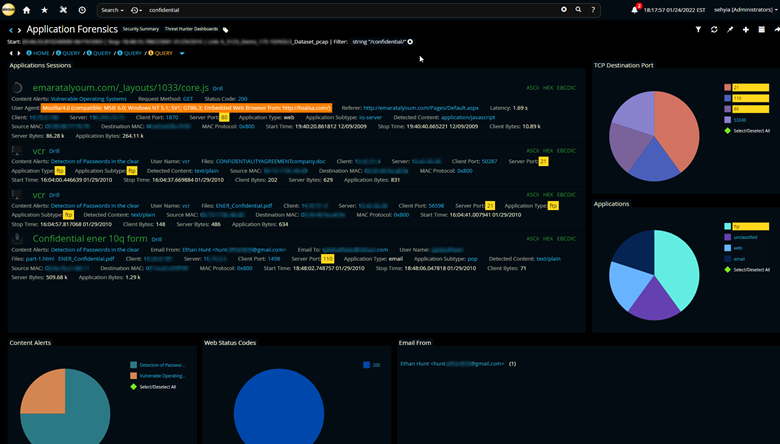
Task: Open Security Summary tab
Action: pyautogui.click(x=141, y=29)
